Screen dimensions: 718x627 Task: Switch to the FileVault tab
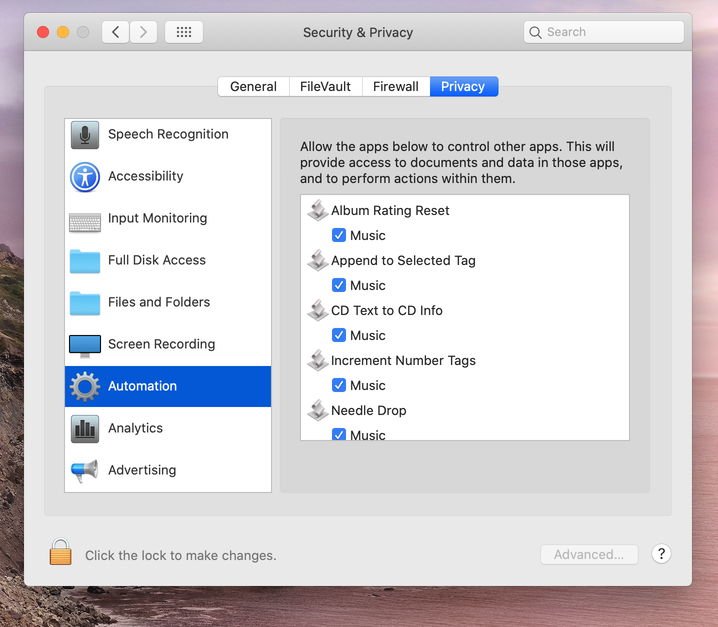pyautogui.click(x=325, y=87)
